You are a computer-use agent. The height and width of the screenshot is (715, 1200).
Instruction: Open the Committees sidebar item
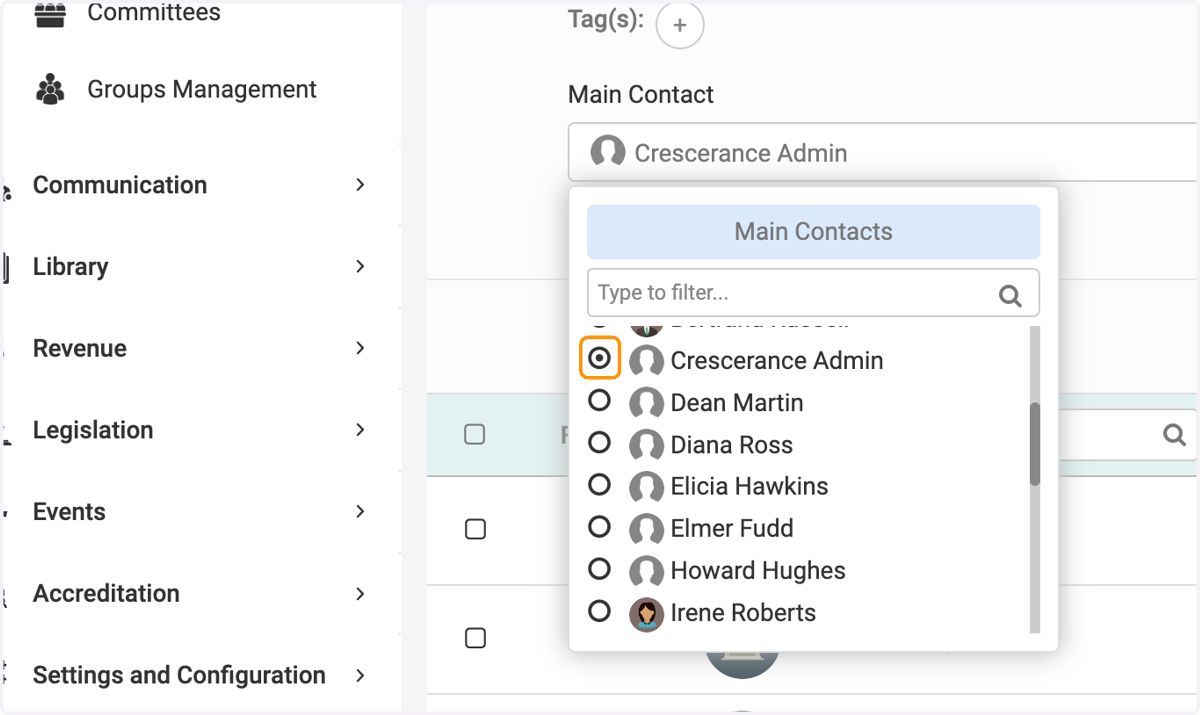click(154, 13)
